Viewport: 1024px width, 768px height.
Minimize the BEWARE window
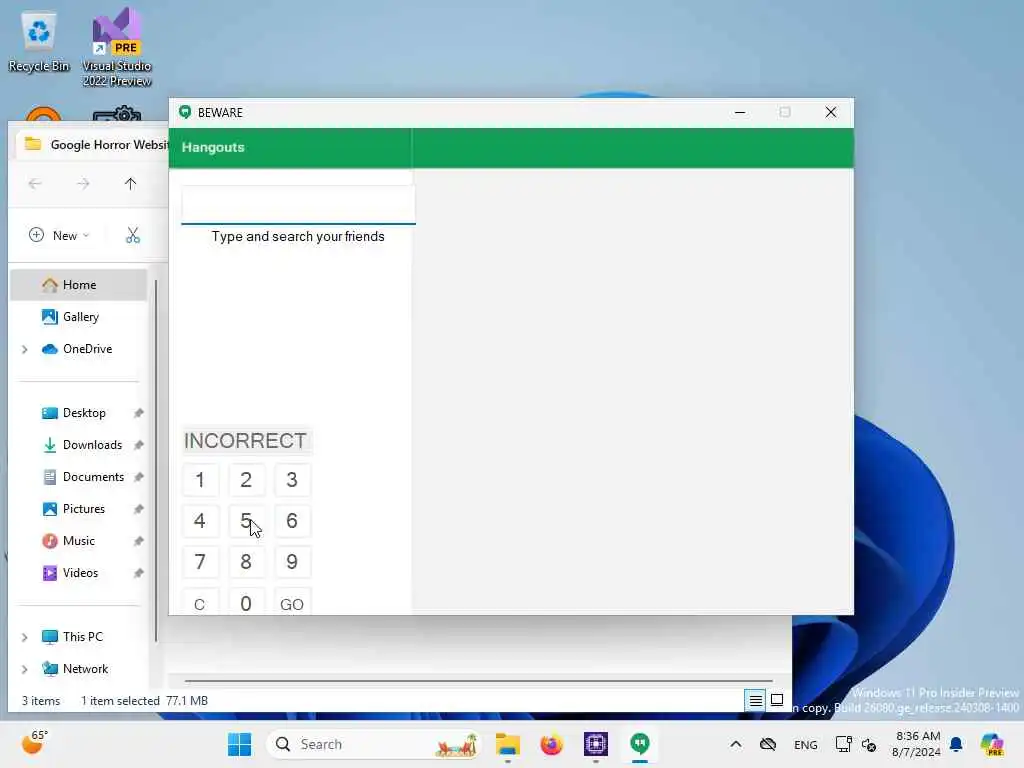[x=740, y=112]
